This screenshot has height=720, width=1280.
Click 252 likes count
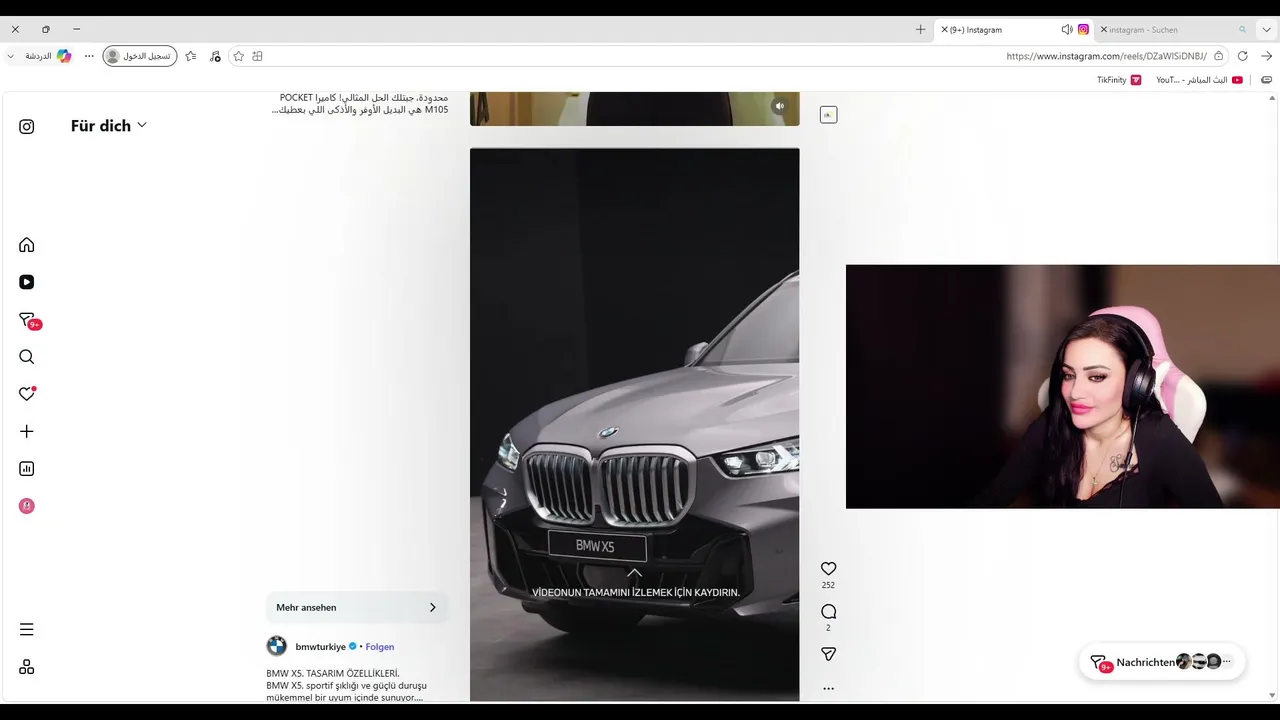point(828,585)
